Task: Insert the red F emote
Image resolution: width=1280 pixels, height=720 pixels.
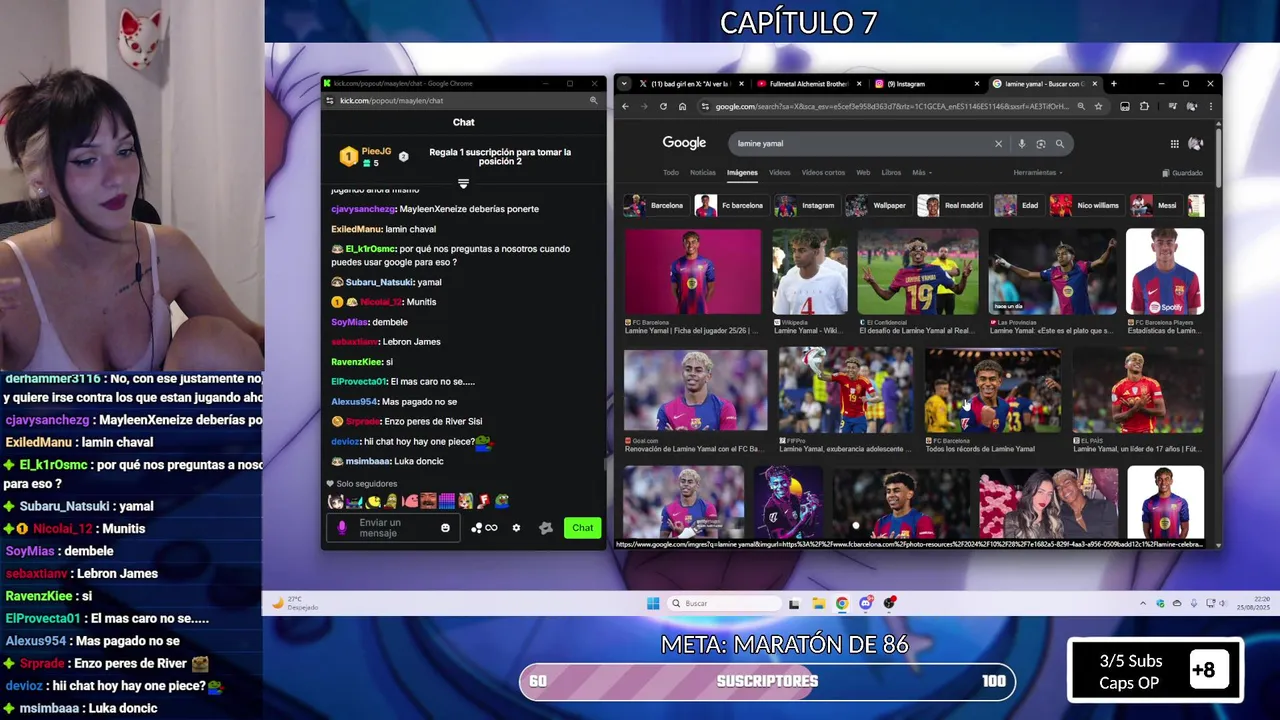Action: 483,501
